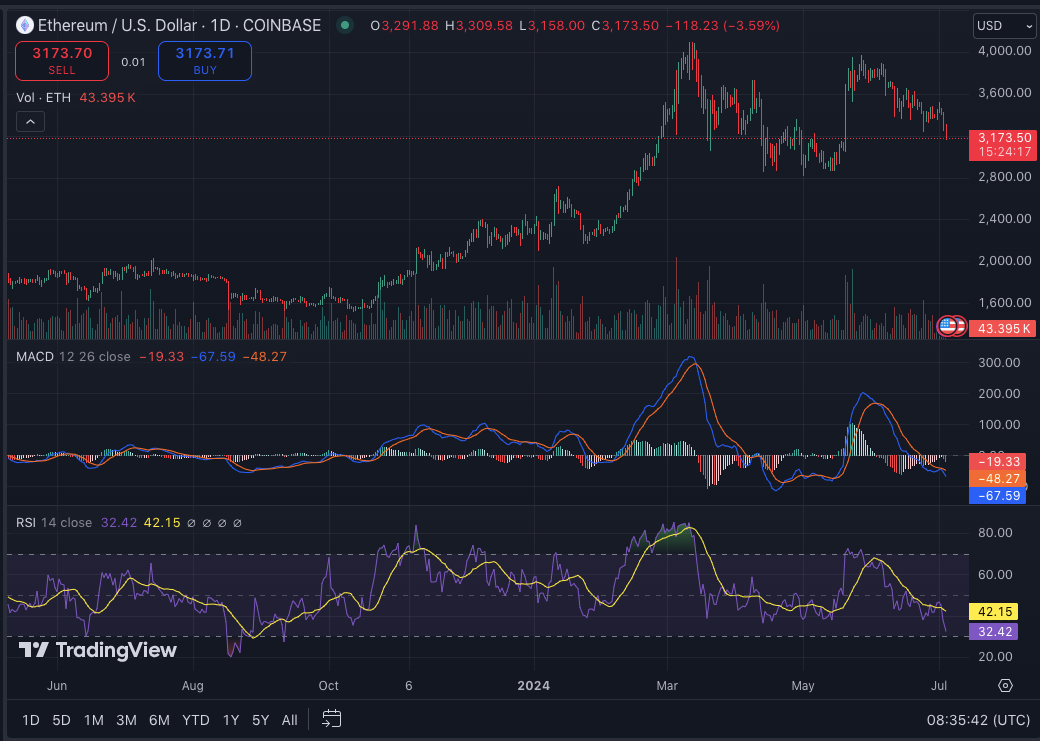The height and width of the screenshot is (741, 1040).
Task: Click the US flag economic event icon
Action: [947, 326]
